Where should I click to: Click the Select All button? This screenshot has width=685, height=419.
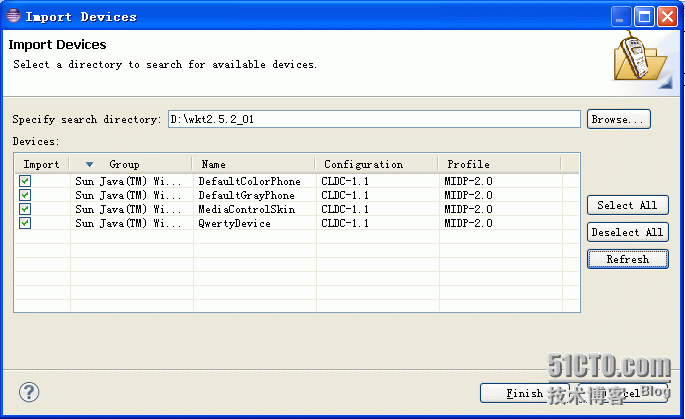pos(627,205)
